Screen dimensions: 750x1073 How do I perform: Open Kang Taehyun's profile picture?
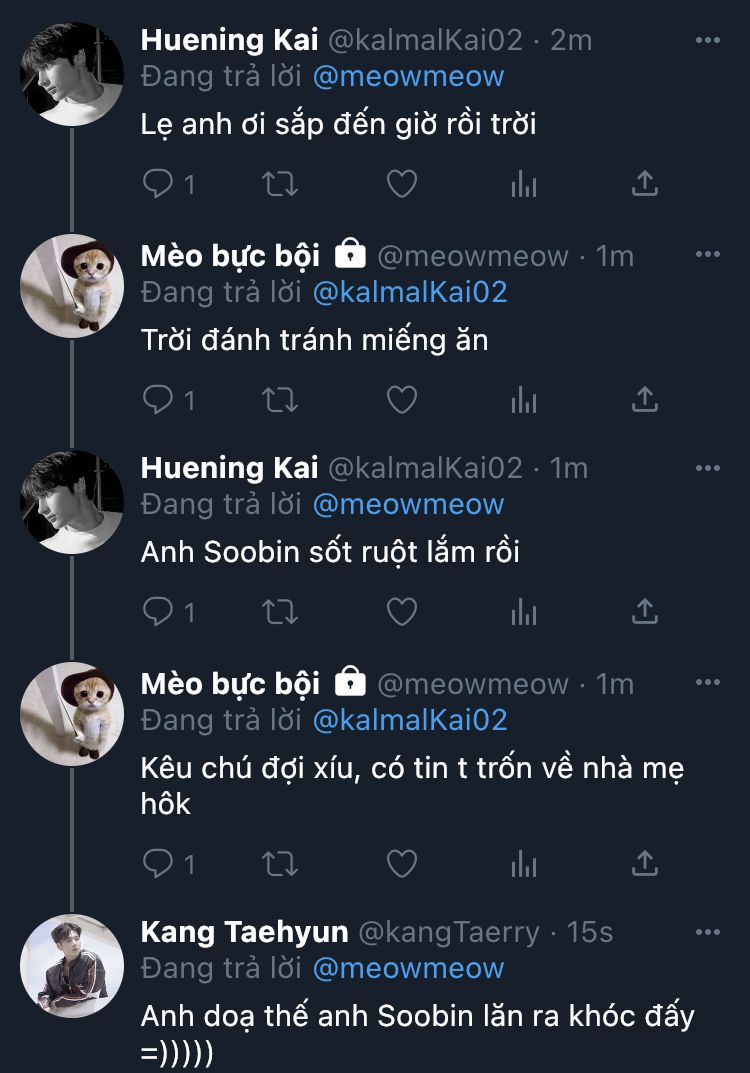72,965
